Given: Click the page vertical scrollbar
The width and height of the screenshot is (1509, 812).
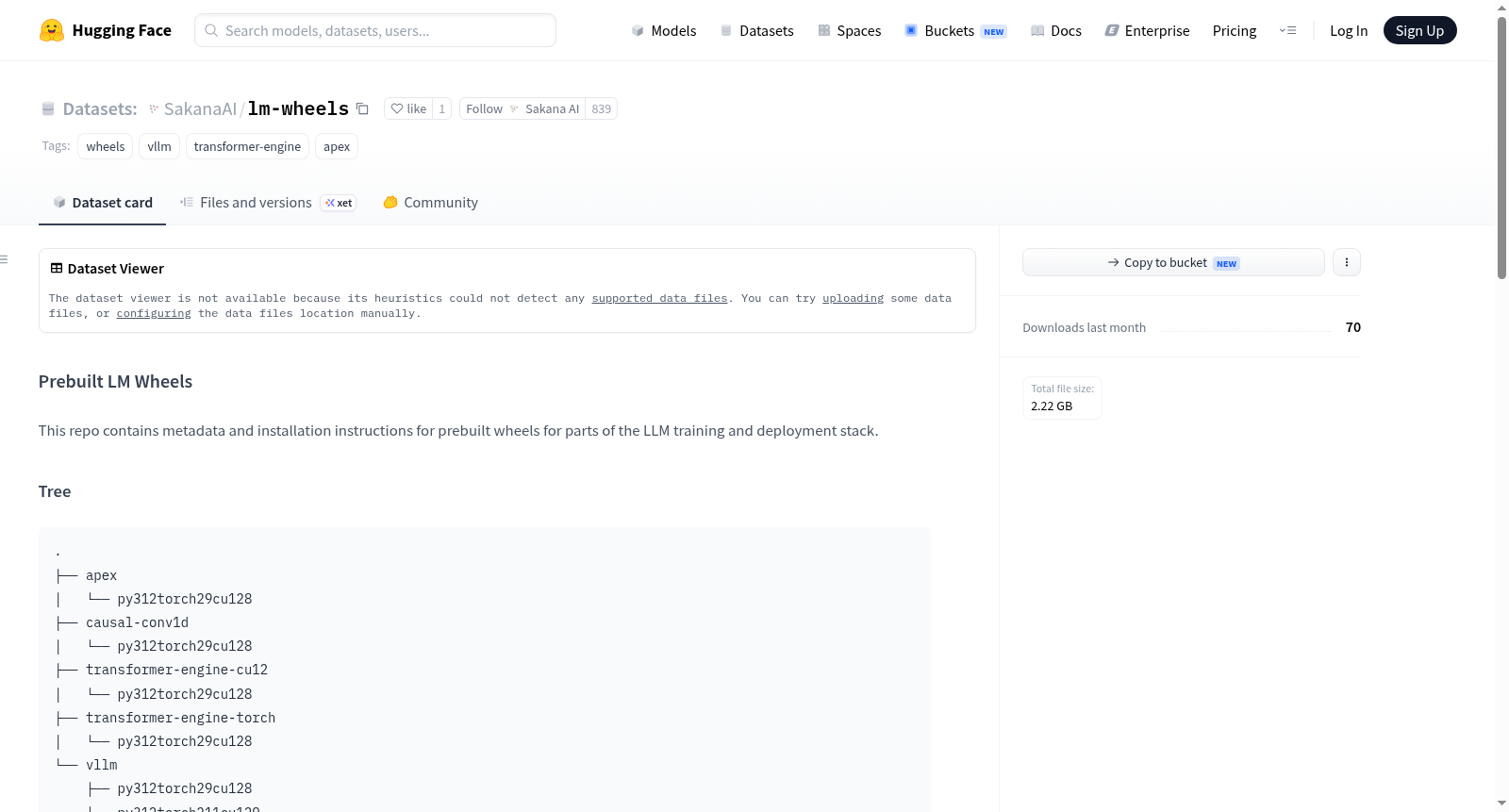Looking at the screenshot, I should 1501,147.
